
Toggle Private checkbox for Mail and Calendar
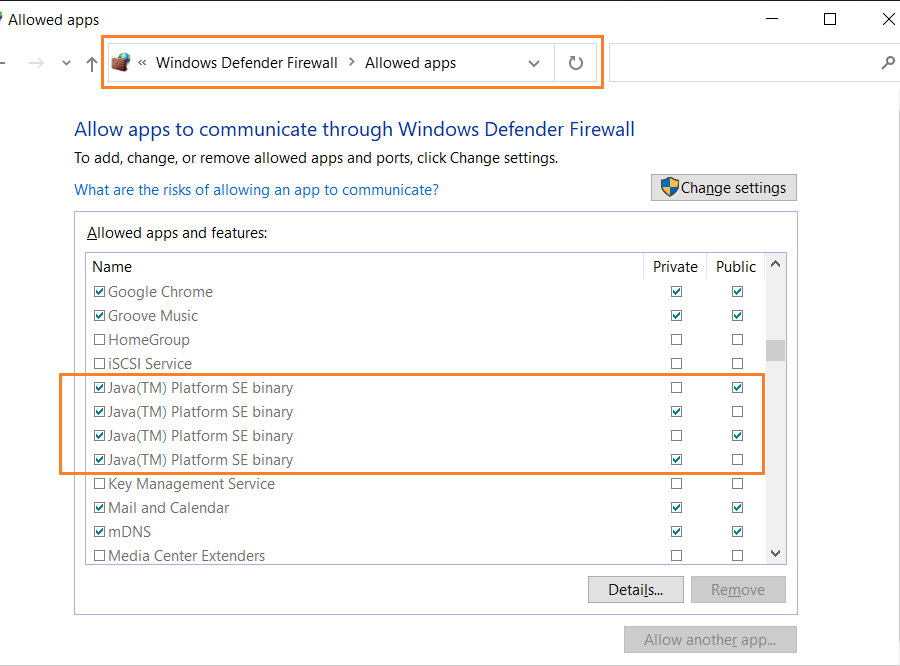tap(677, 508)
